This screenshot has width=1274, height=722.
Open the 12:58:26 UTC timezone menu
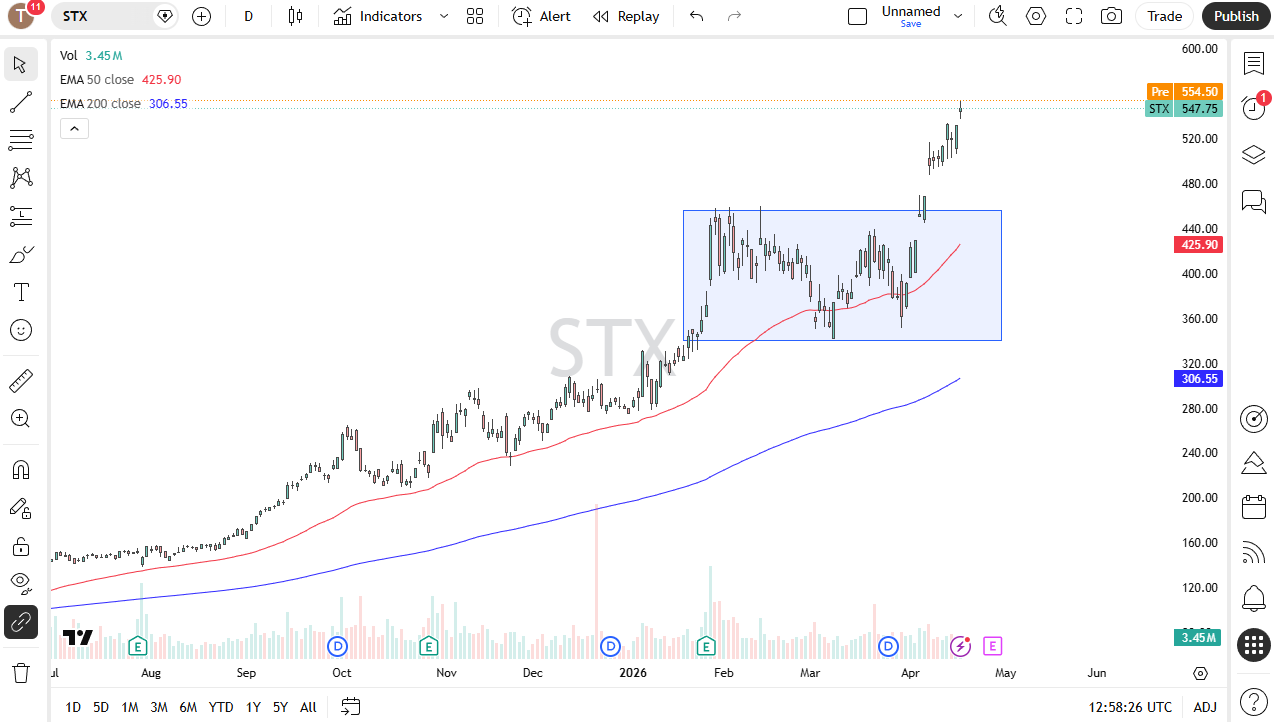(1130, 707)
